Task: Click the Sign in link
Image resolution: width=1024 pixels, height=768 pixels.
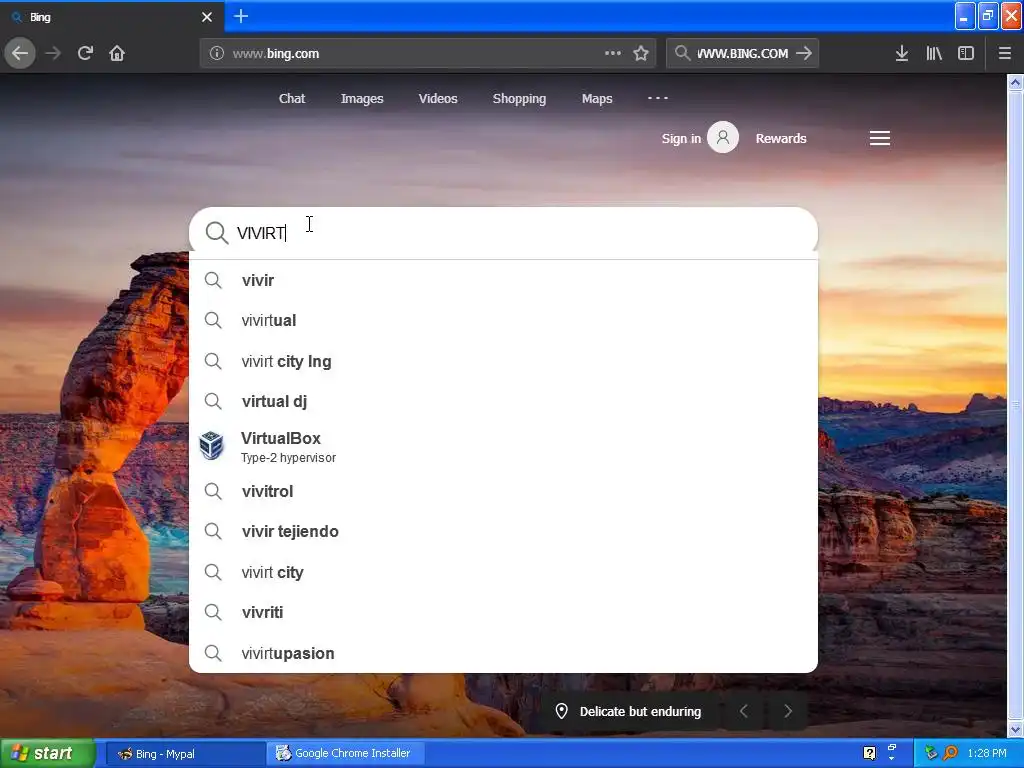Action: coord(680,138)
